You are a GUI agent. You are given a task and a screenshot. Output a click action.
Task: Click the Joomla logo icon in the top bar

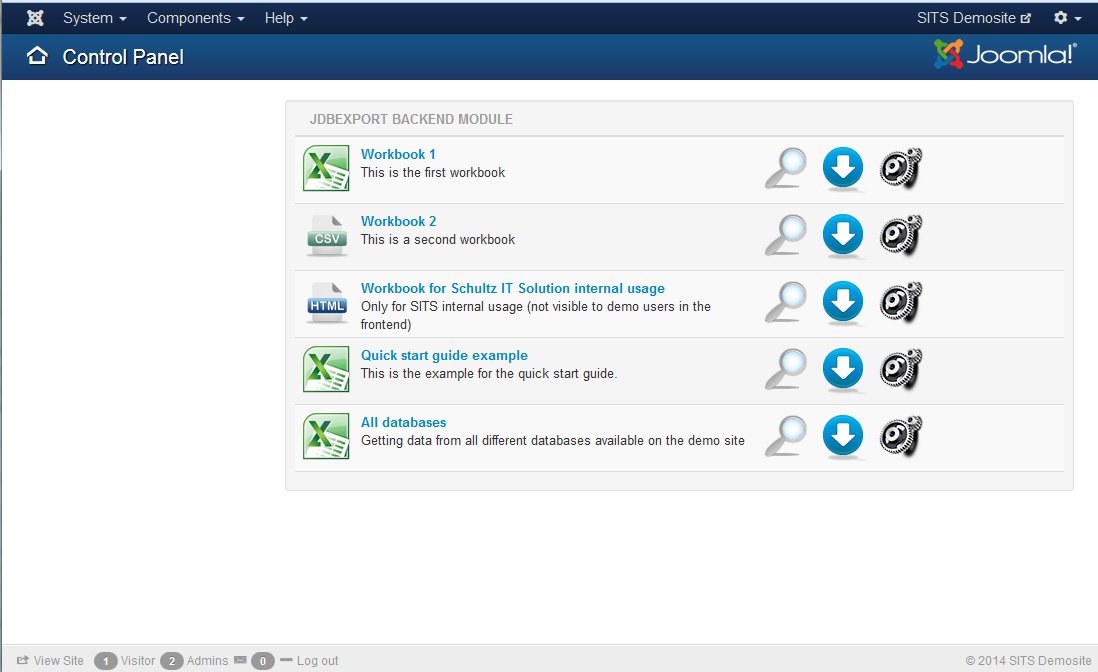(x=35, y=18)
